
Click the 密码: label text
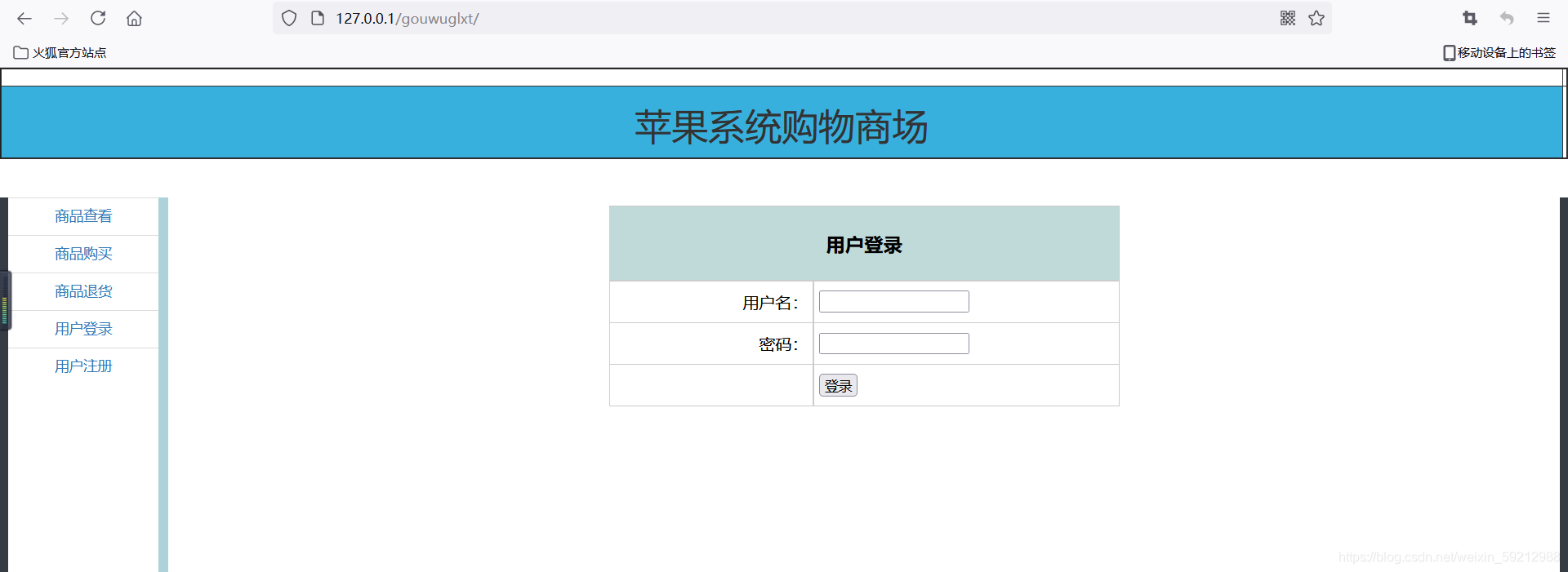pyautogui.click(x=778, y=344)
